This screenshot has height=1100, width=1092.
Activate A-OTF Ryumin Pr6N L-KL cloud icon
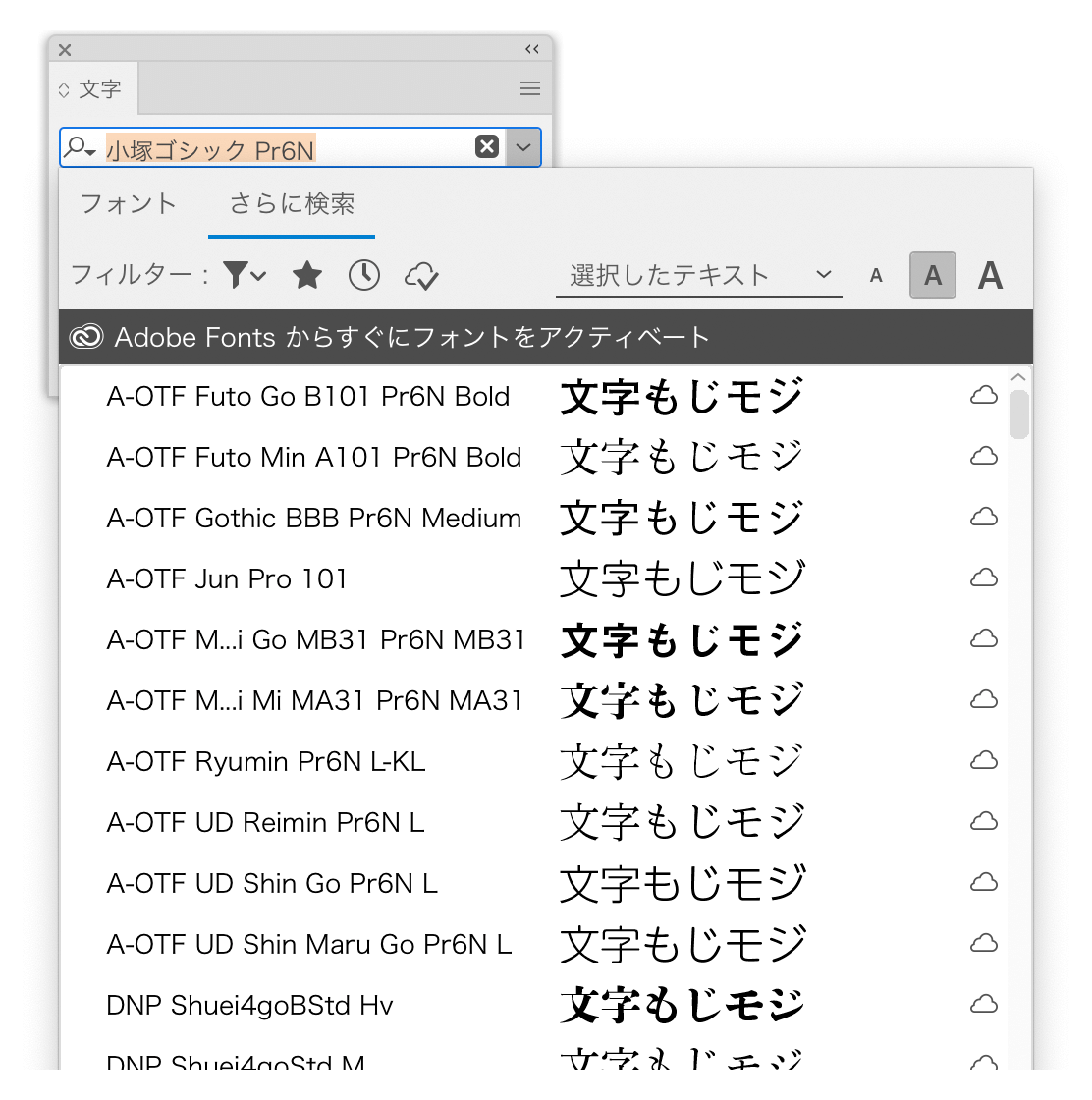click(983, 761)
